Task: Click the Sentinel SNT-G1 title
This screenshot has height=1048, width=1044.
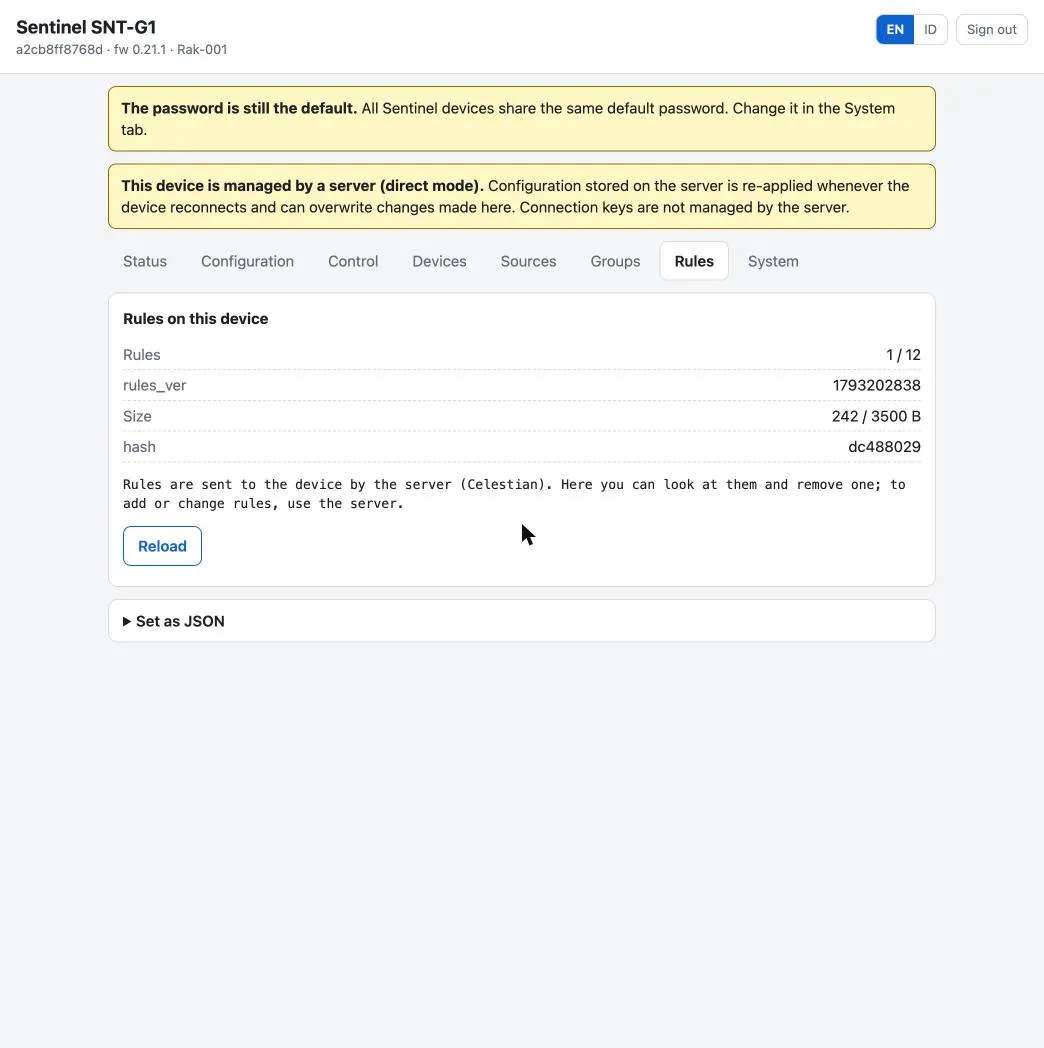Action: (x=86, y=27)
